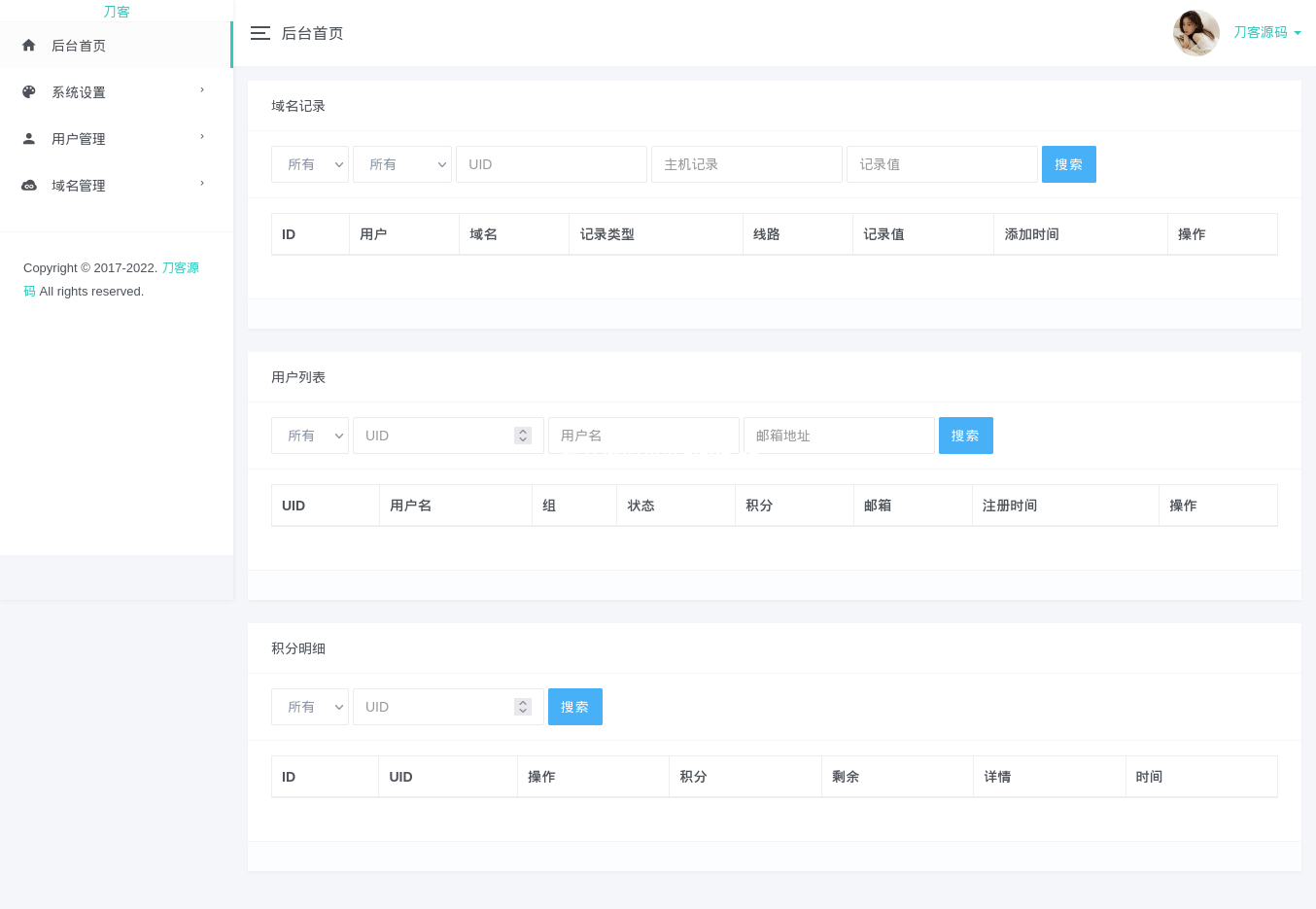Expand the 系统设置 submenu chevron
1316x909 pixels.
[201, 90]
